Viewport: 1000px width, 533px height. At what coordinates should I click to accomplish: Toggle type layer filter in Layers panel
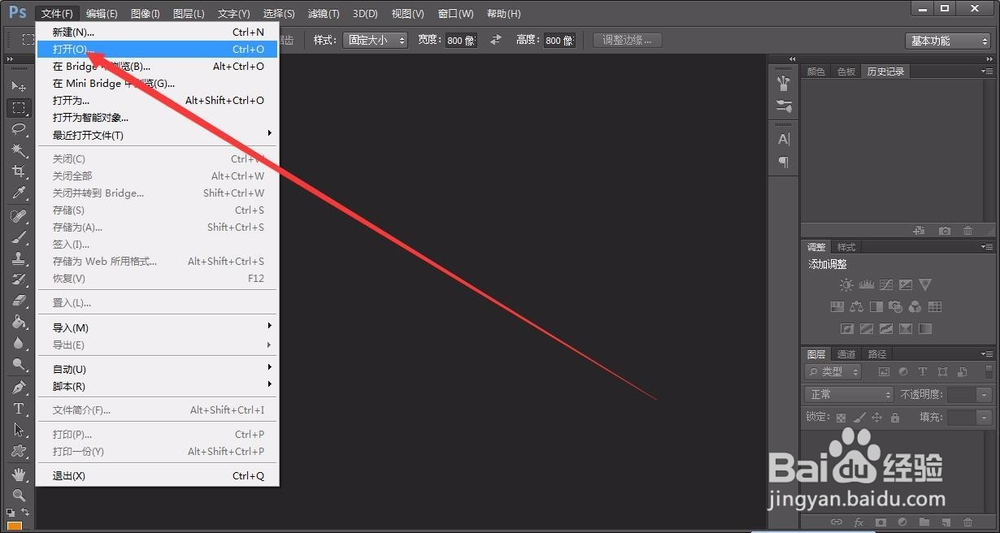922,372
